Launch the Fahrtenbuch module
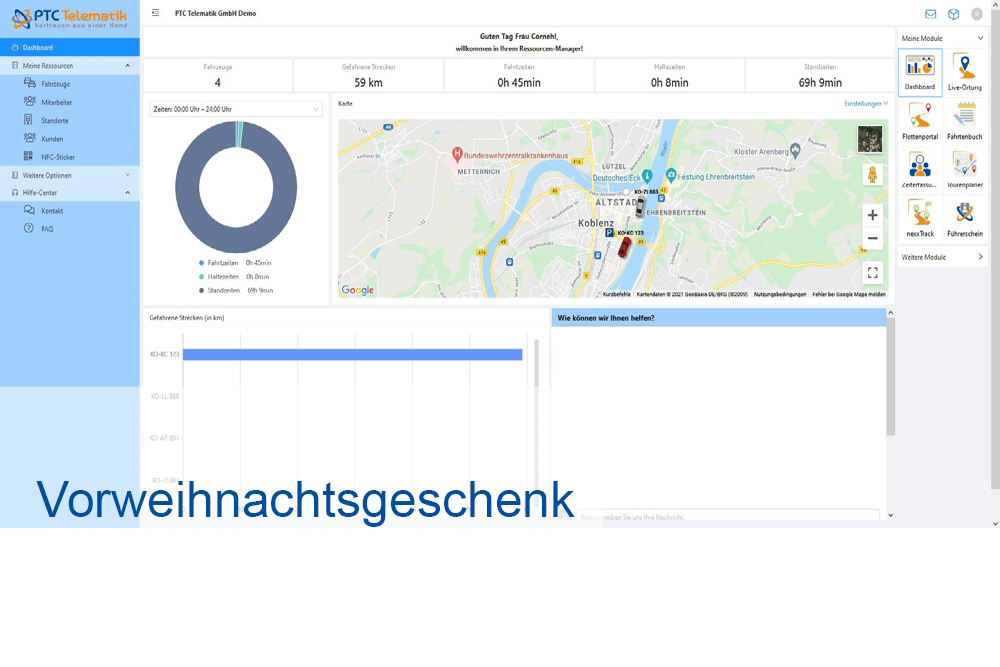This screenshot has height=667, width=1000. 964,120
